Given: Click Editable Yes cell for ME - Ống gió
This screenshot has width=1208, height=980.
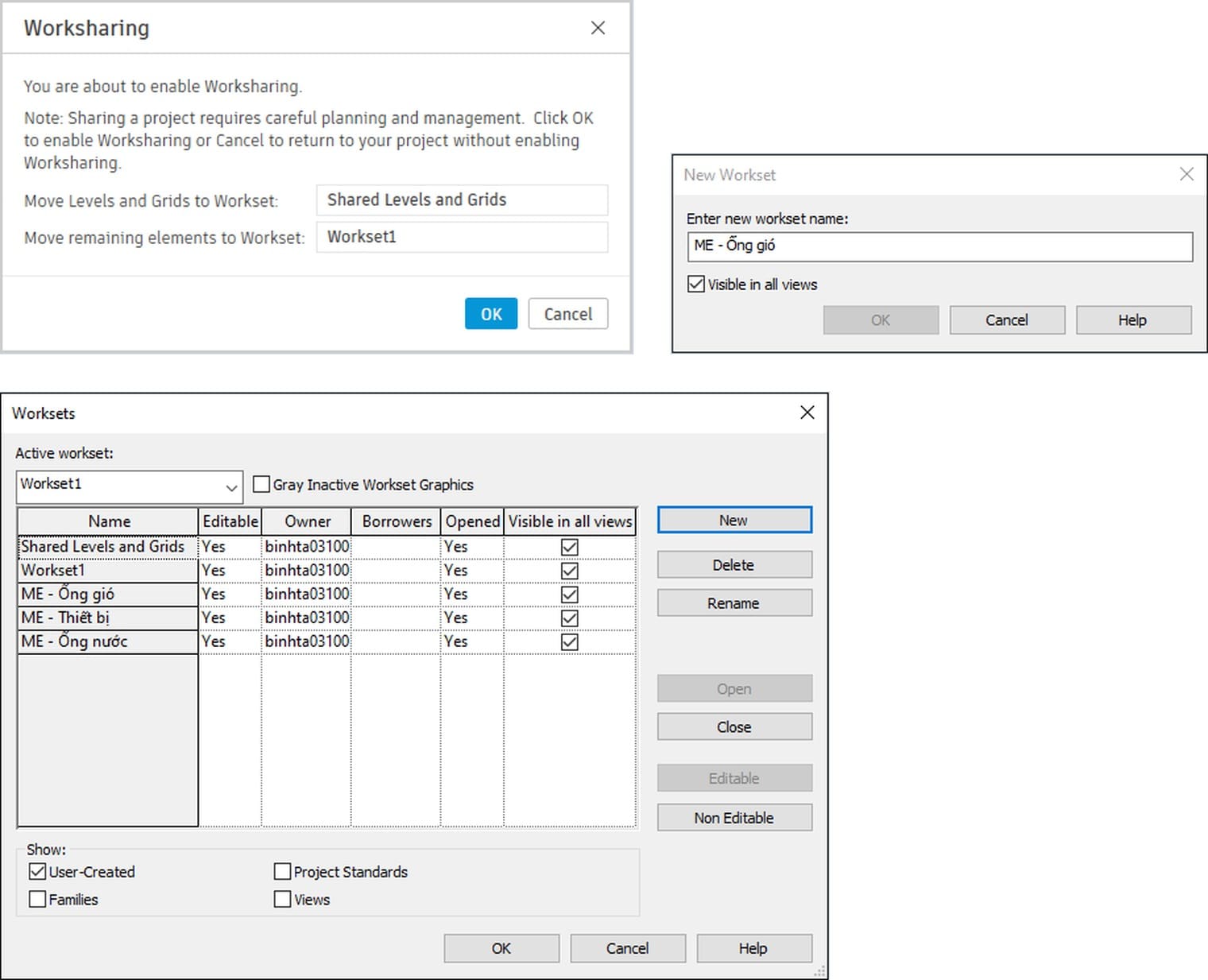Looking at the screenshot, I should (x=230, y=595).
